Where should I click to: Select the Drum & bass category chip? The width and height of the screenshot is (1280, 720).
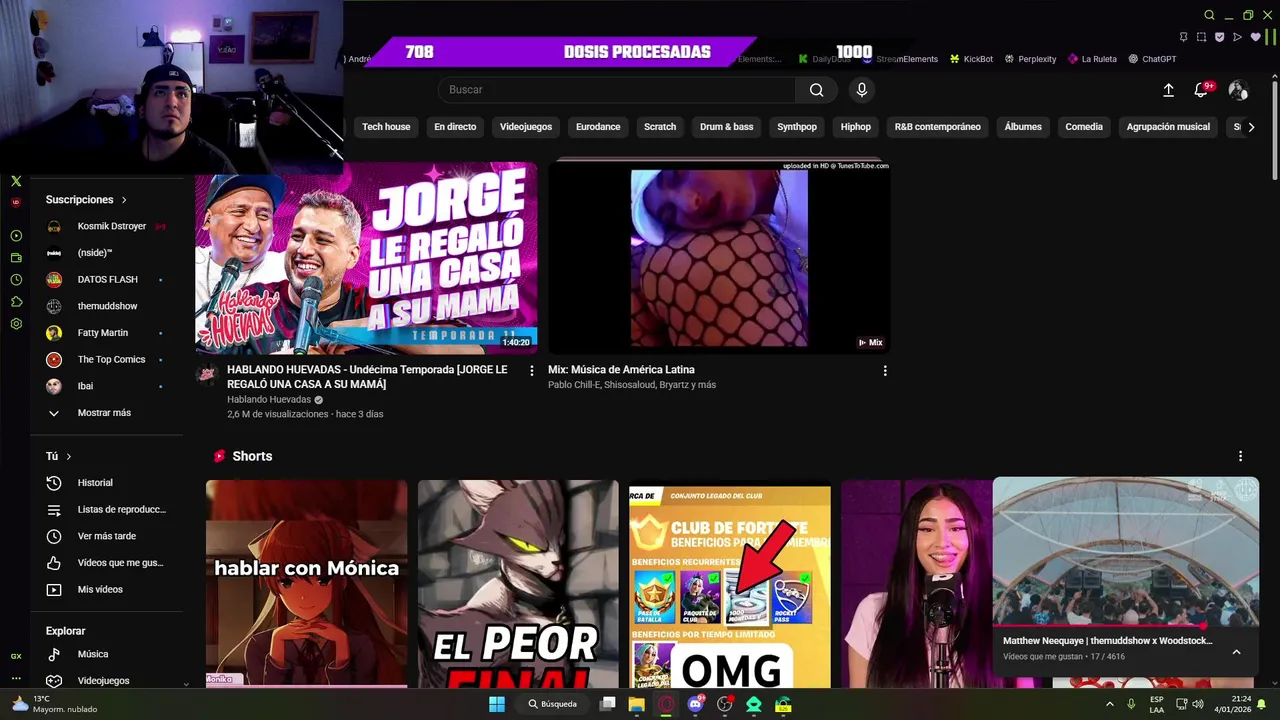[727, 127]
